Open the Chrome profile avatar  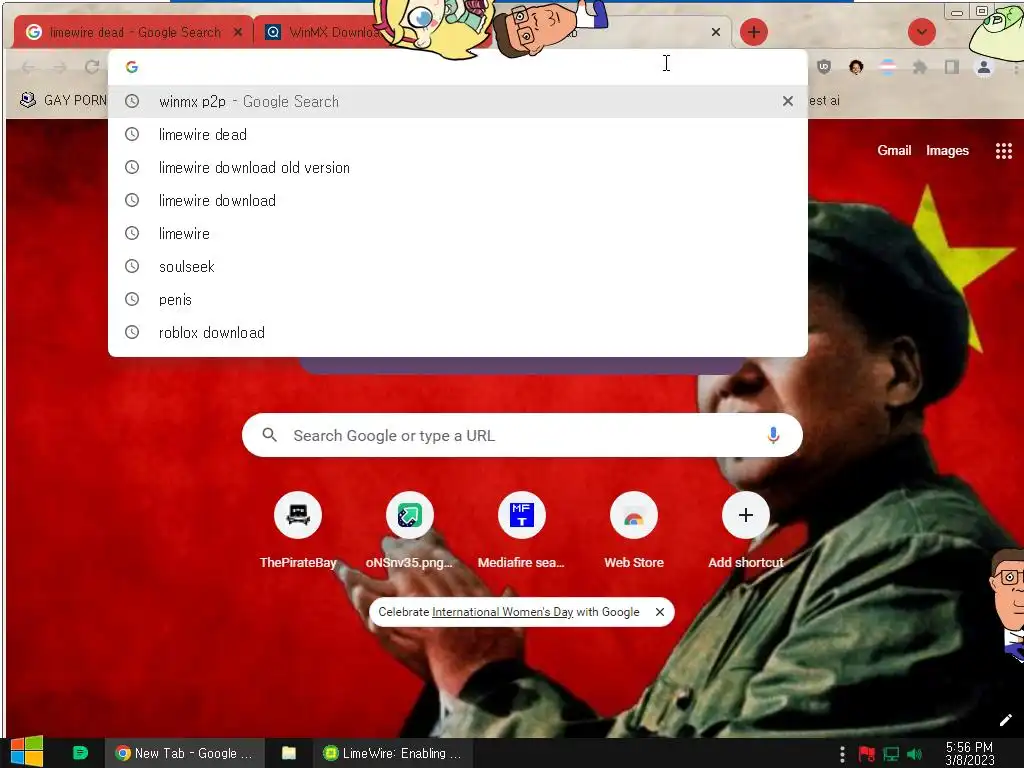(984, 67)
